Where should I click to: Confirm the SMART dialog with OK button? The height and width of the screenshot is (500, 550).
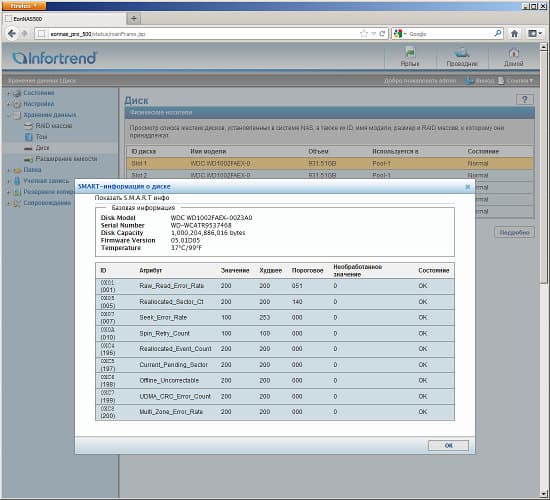448,445
